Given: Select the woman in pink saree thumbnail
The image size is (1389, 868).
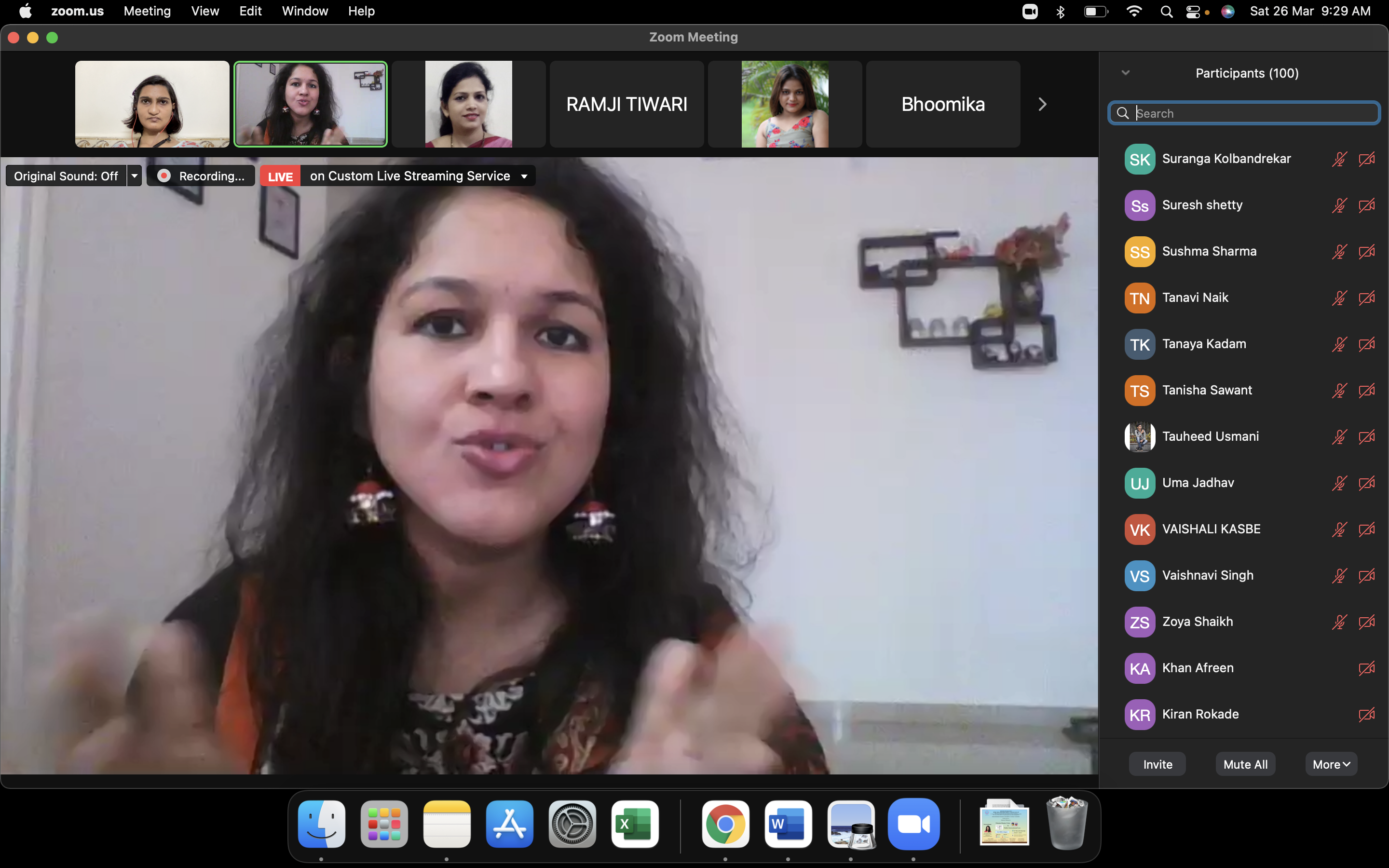Looking at the screenshot, I should [x=468, y=104].
